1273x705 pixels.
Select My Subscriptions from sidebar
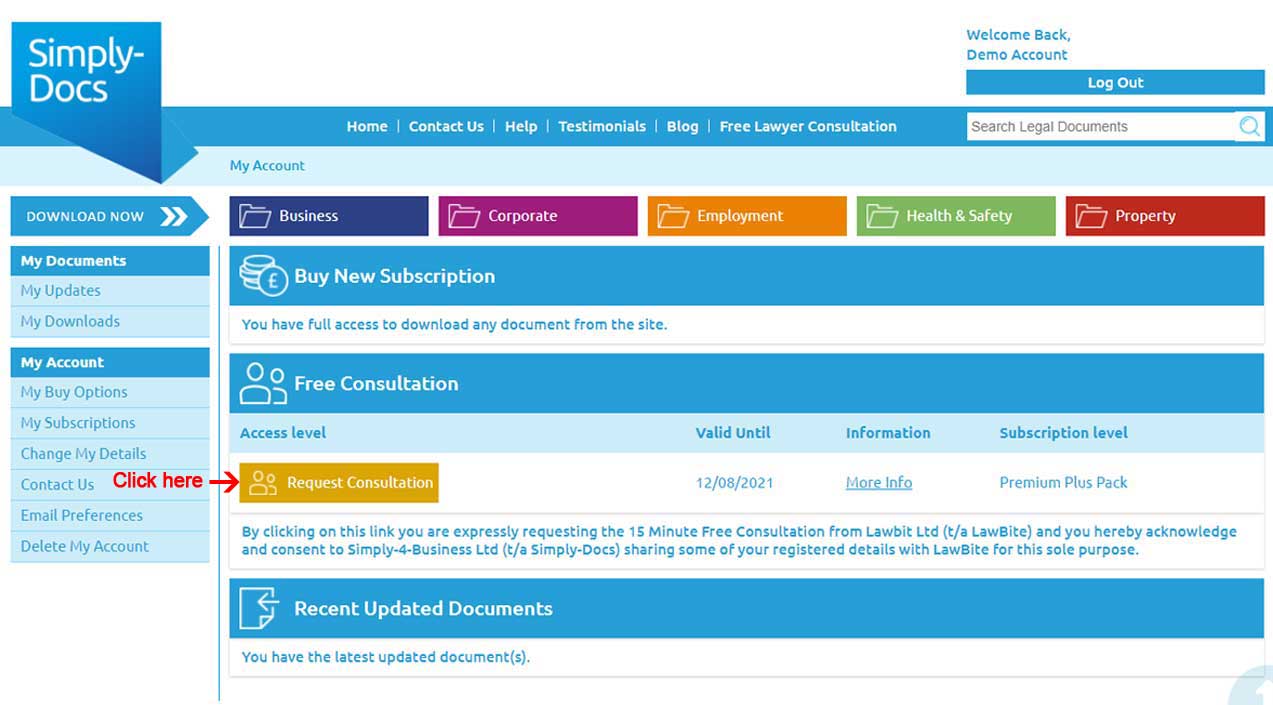(x=78, y=423)
